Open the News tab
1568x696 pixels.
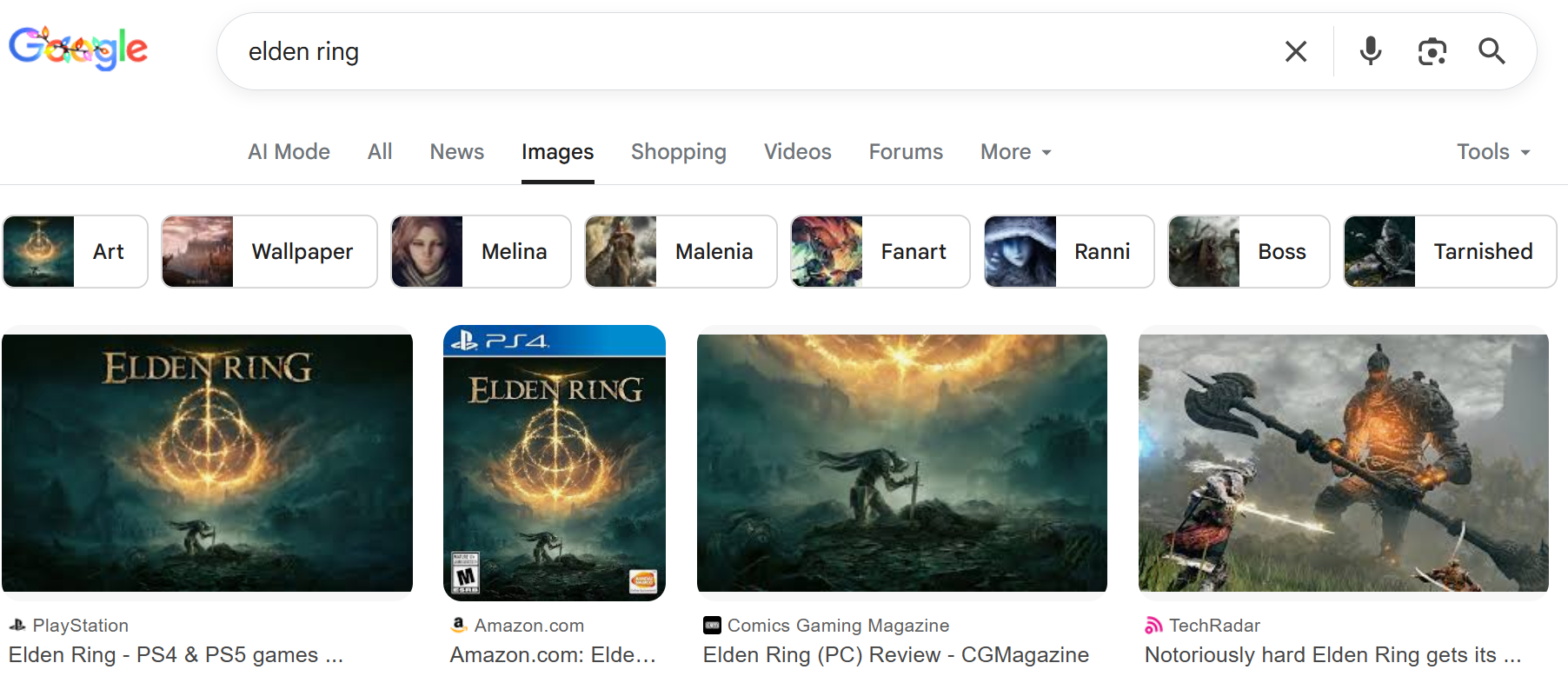[x=457, y=152]
